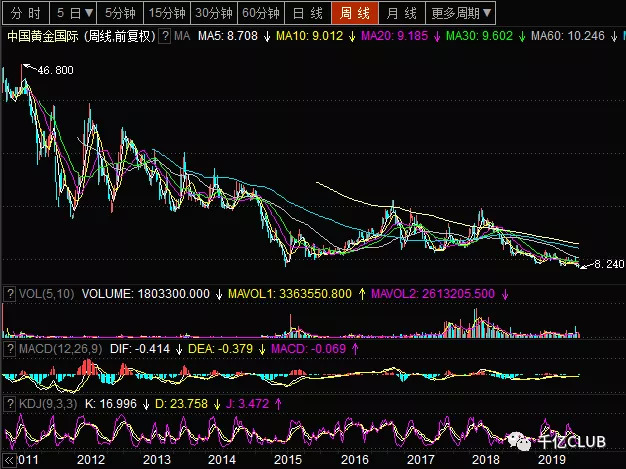Click the MA60: 10.246 value
Viewport: 626px width, 469px height.
tap(568, 36)
